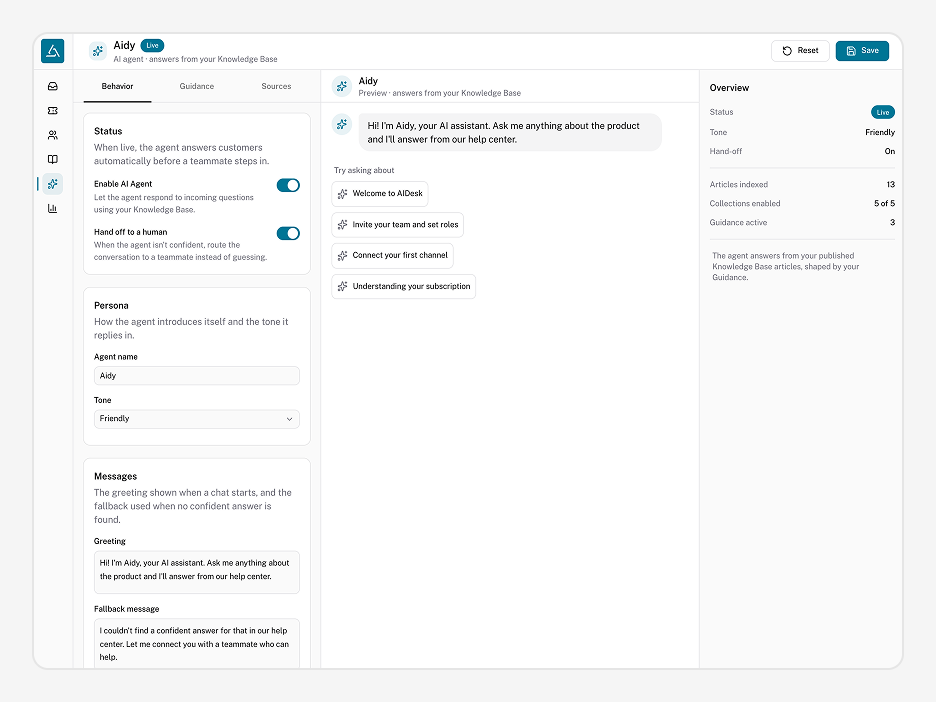Click Connect your first channel suggestion
Viewport: 936px width, 702px height.
coord(392,255)
